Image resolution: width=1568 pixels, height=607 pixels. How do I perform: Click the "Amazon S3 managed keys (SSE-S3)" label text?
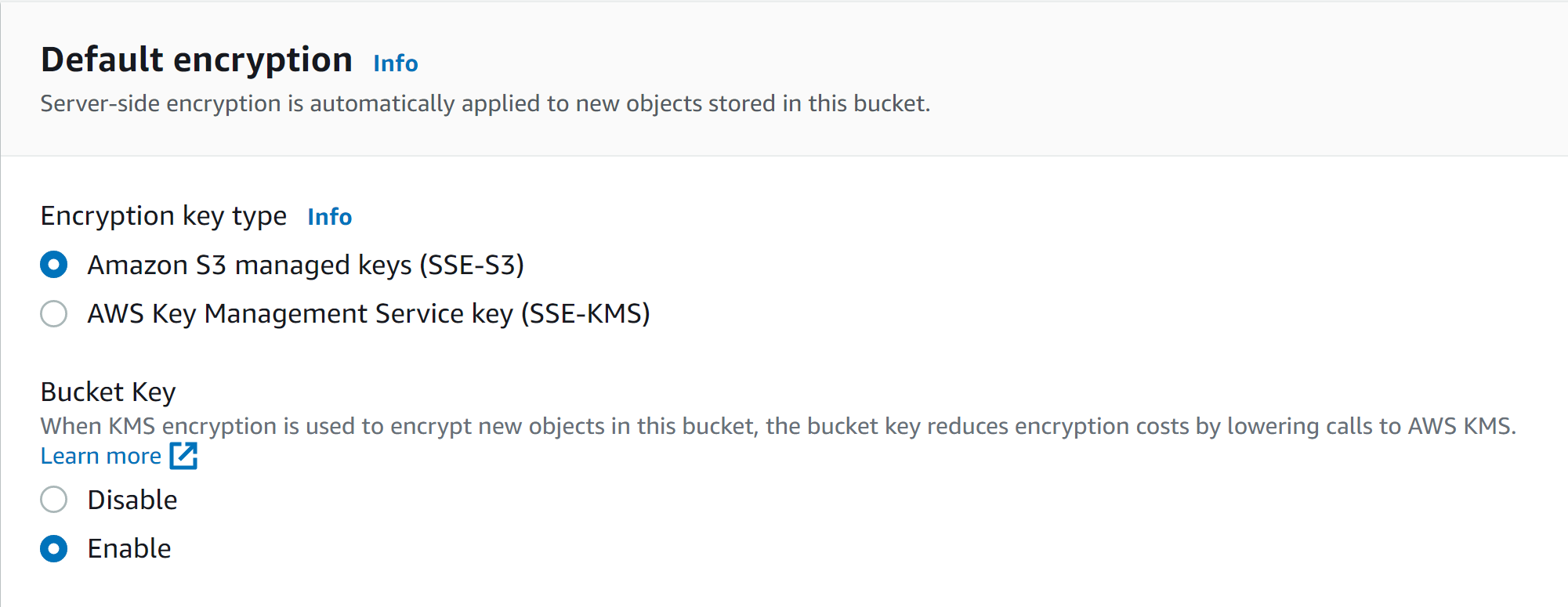coord(306,266)
